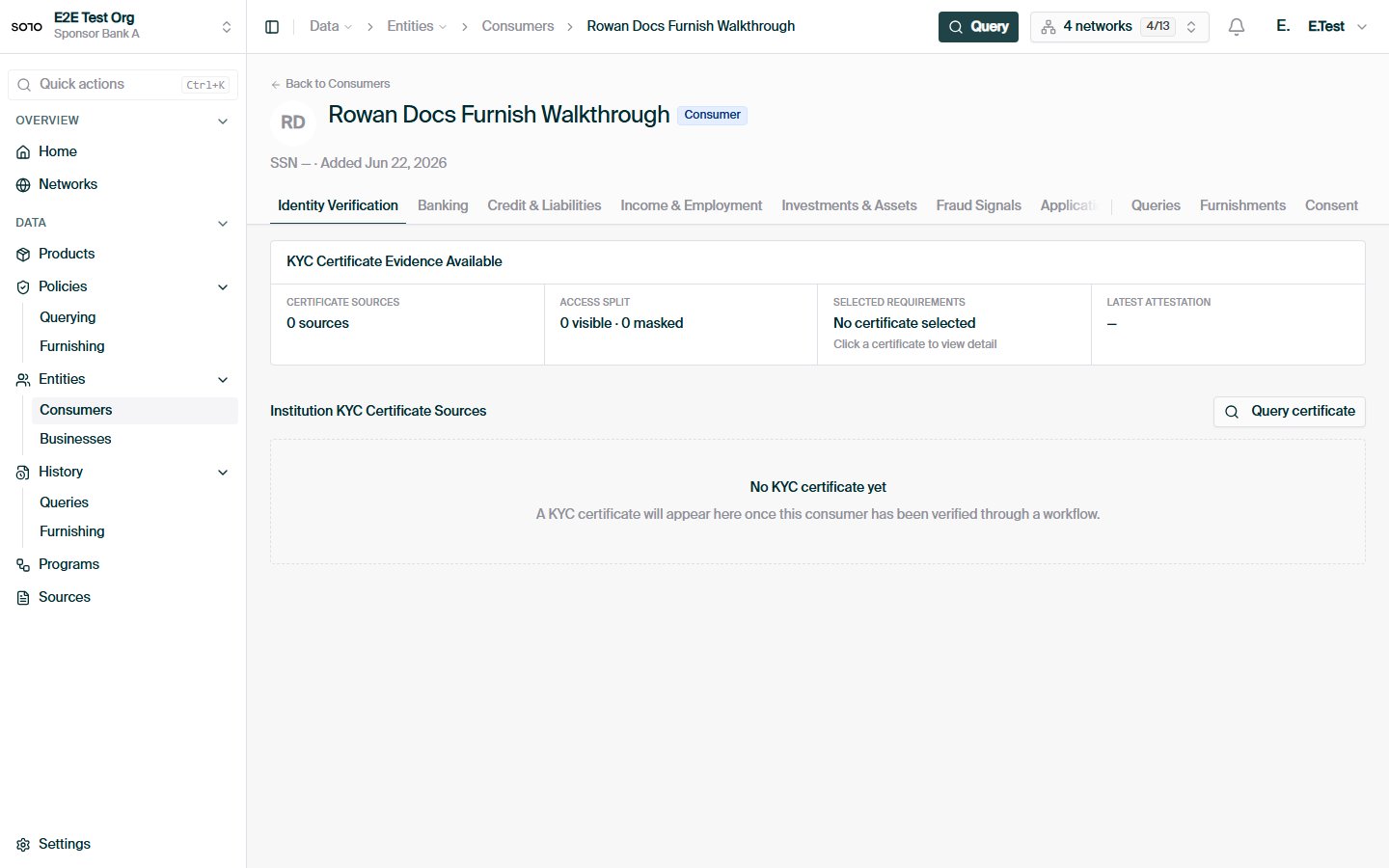Click the SOTO logo icon
This screenshot has width=1389, height=868.
tap(26, 26)
